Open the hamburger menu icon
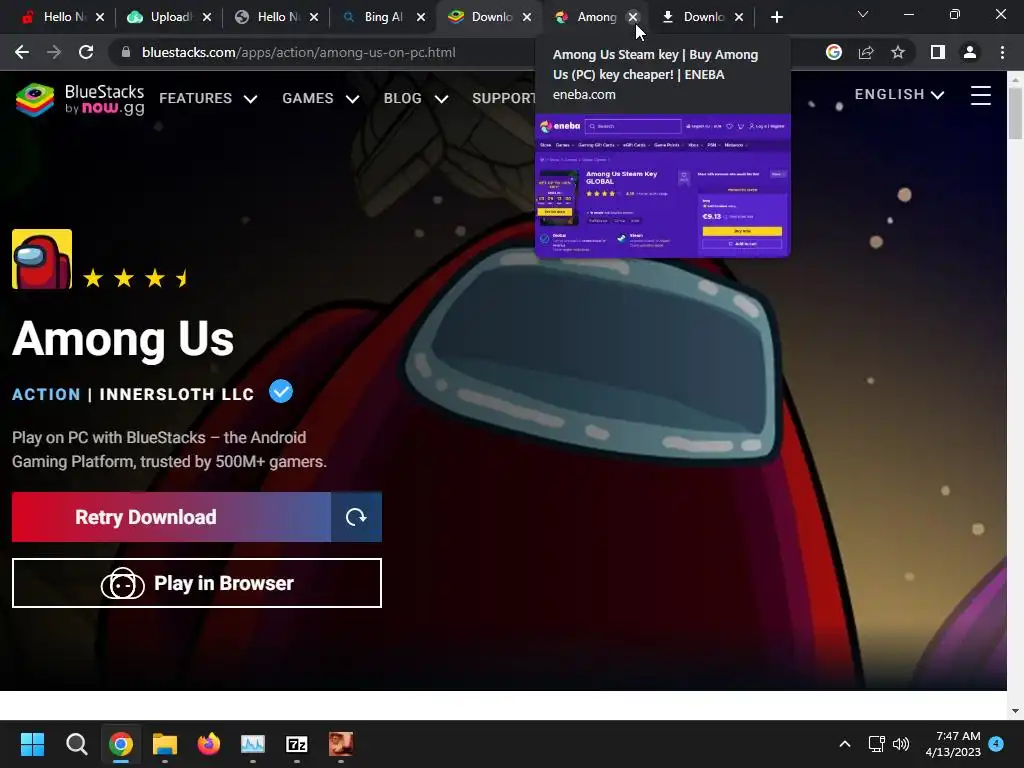The height and width of the screenshot is (768, 1024). (980, 95)
